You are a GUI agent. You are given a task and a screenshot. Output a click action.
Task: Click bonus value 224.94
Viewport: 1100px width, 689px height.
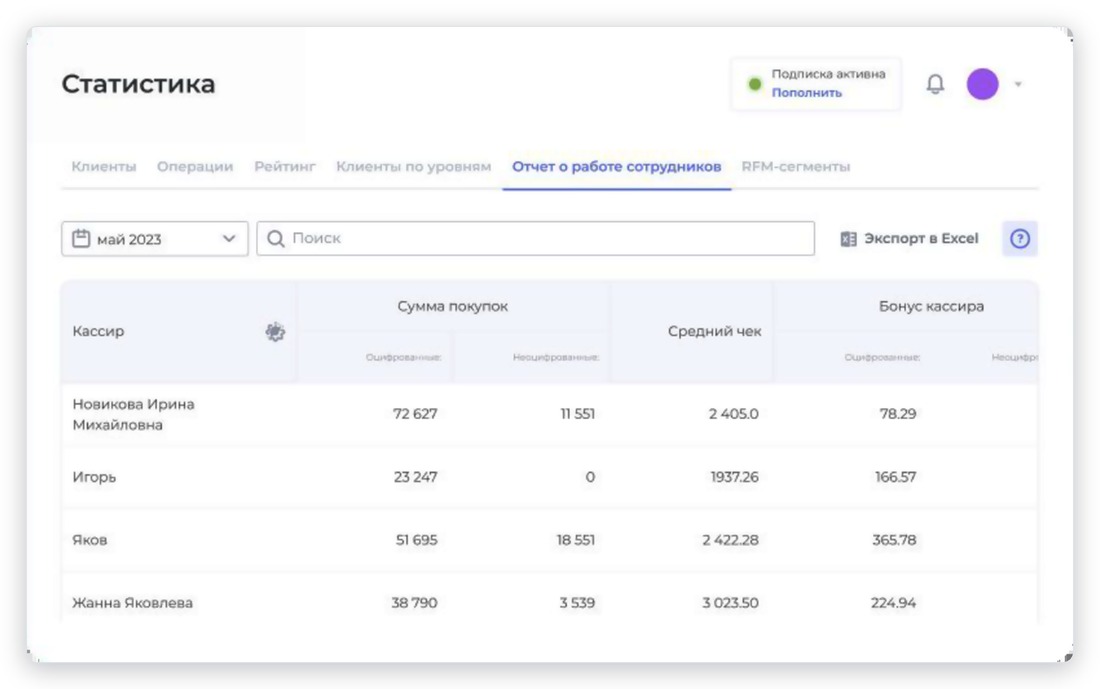(894, 603)
